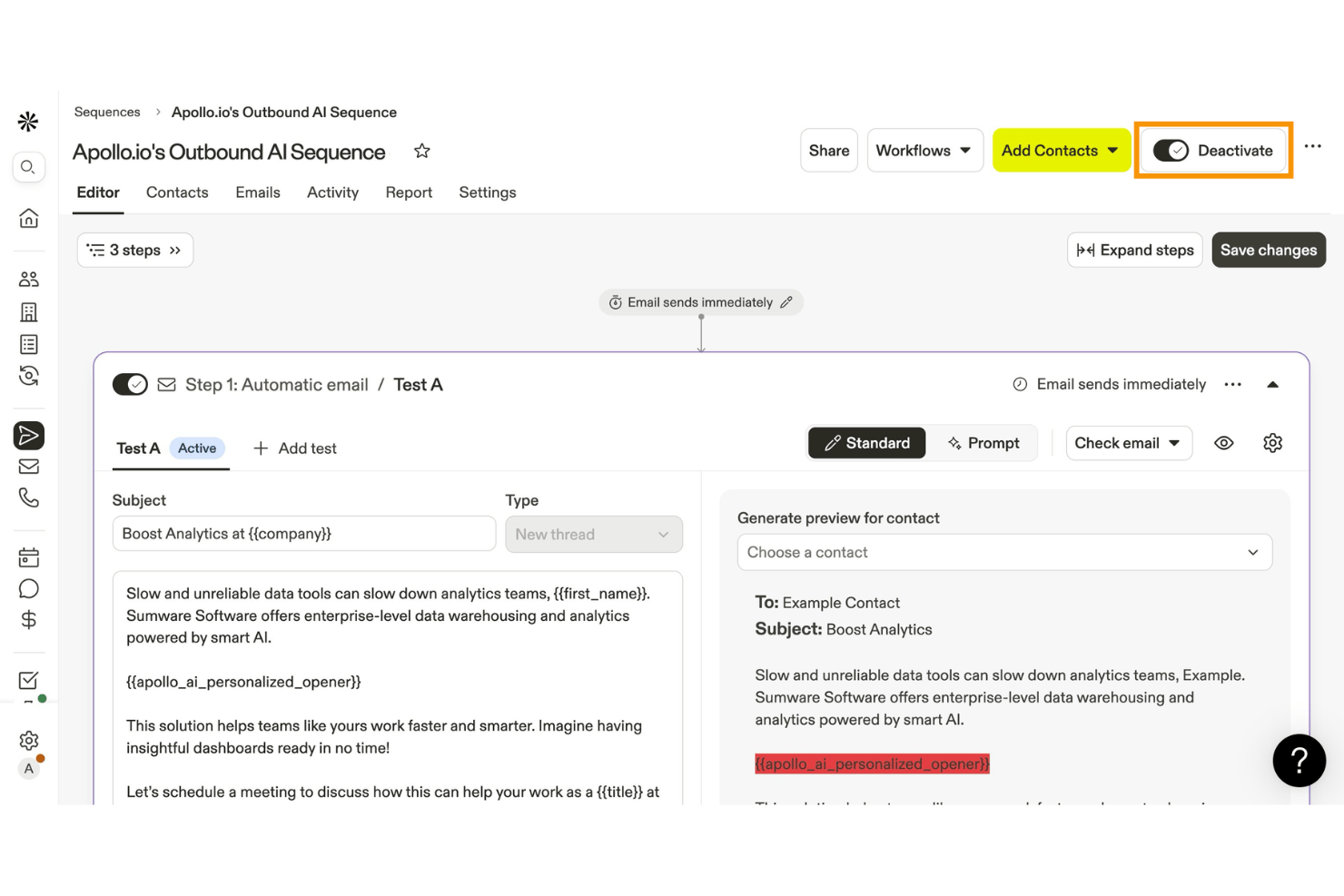The height and width of the screenshot is (896, 1344).
Task: Open the round question mark help button
Action: click(x=1299, y=761)
